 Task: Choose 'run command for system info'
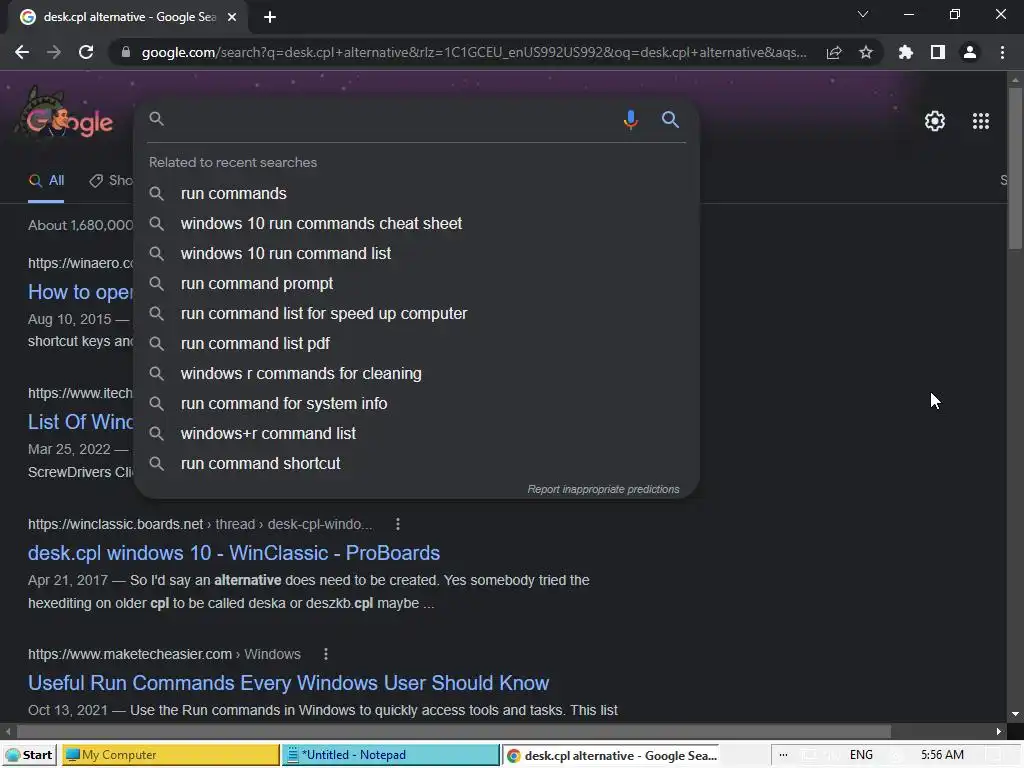point(416,404)
